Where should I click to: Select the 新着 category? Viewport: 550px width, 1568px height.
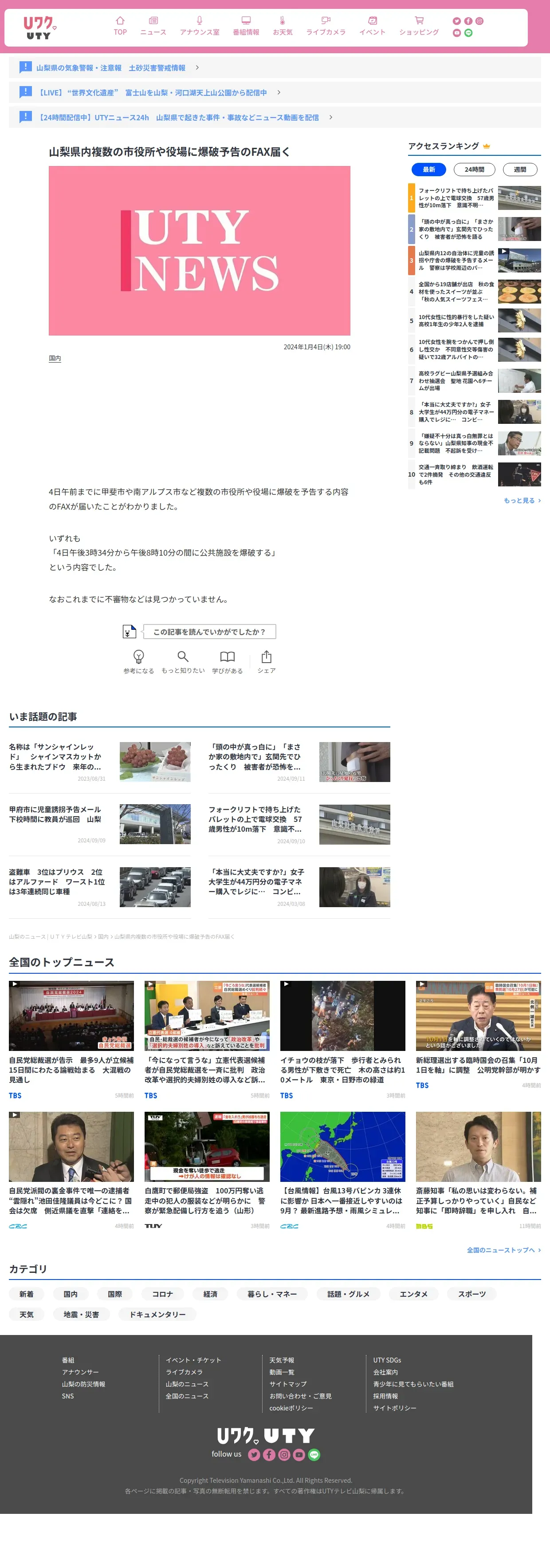coord(26,1293)
